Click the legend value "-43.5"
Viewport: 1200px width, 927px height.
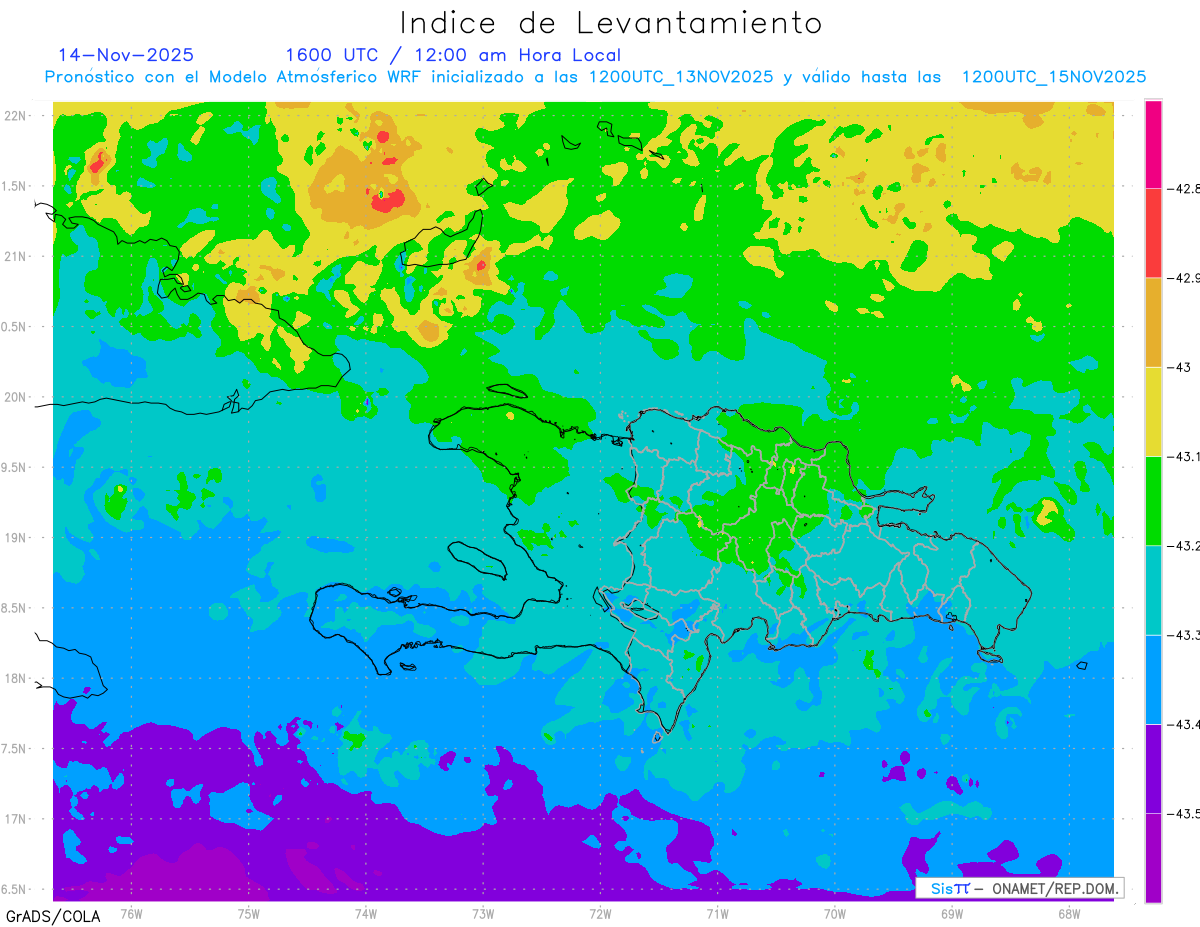[x=1184, y=813]
